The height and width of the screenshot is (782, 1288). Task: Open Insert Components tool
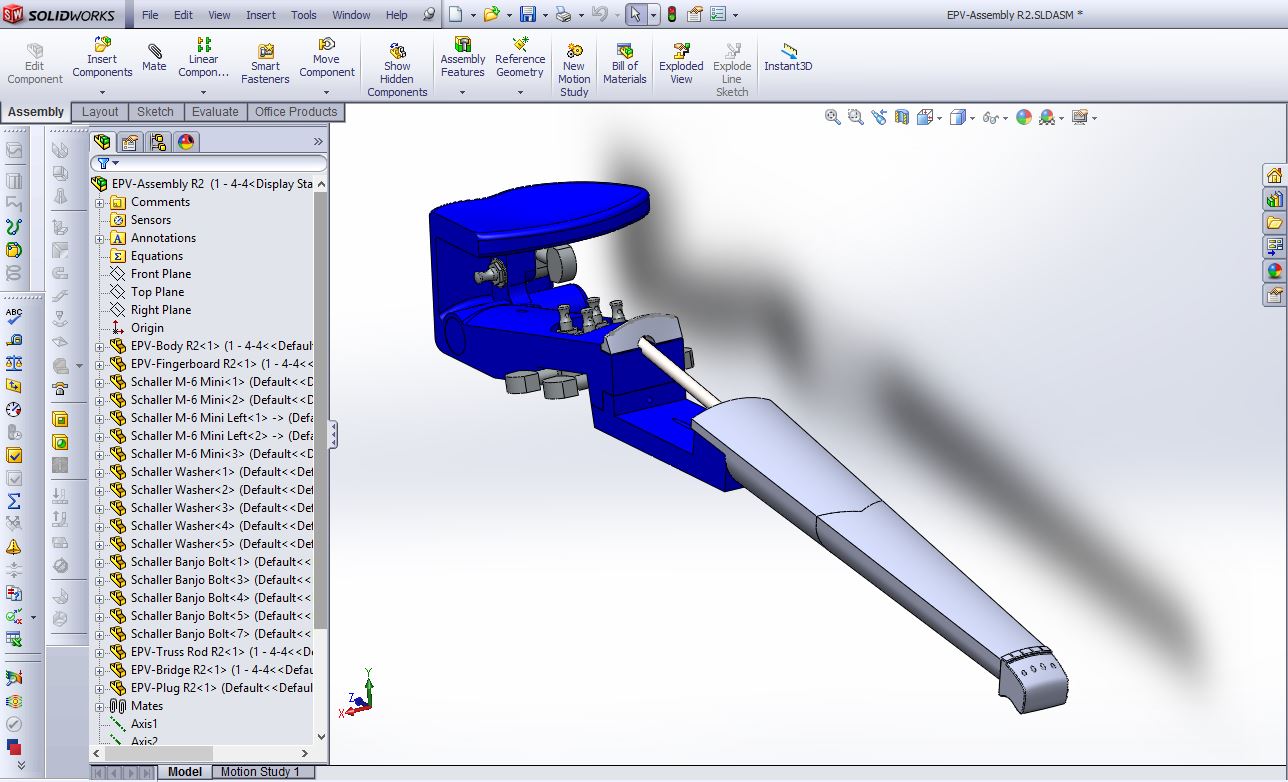click(102, 57)
